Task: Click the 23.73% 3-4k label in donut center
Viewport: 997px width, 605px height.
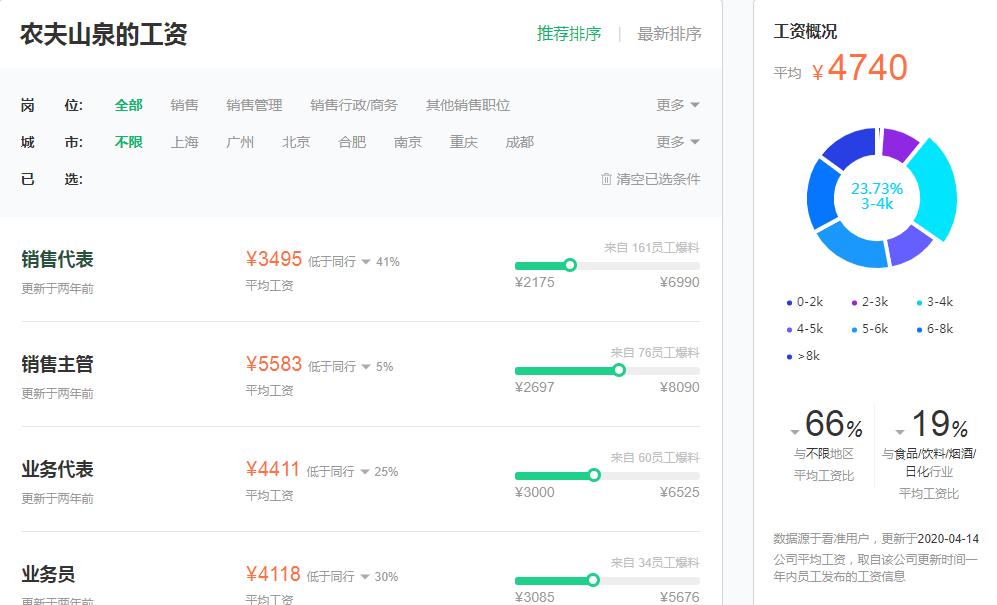Action: (x=877, y=196)
